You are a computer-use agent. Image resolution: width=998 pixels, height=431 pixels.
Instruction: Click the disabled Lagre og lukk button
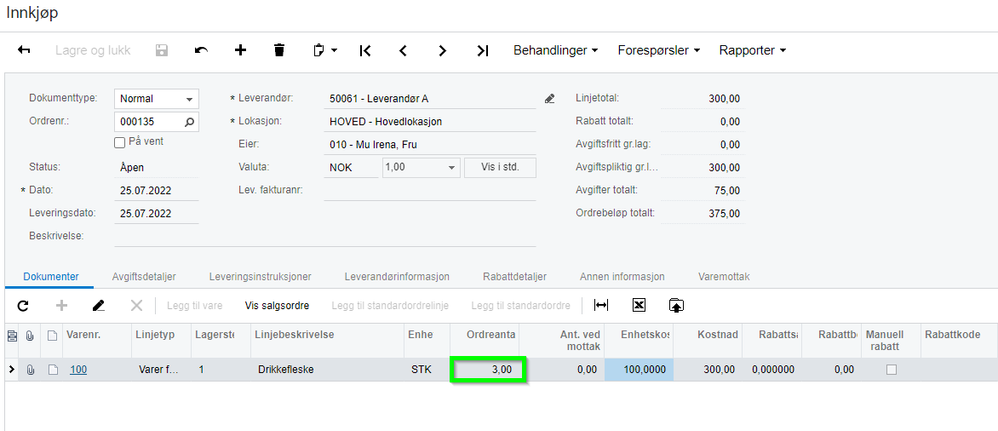click(92, 50)
